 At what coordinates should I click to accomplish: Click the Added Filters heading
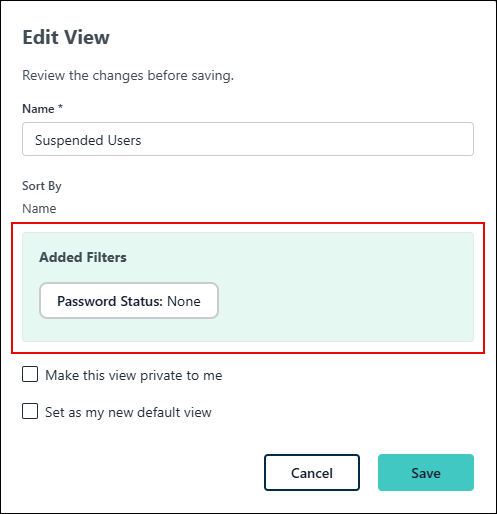coord(83,257)
